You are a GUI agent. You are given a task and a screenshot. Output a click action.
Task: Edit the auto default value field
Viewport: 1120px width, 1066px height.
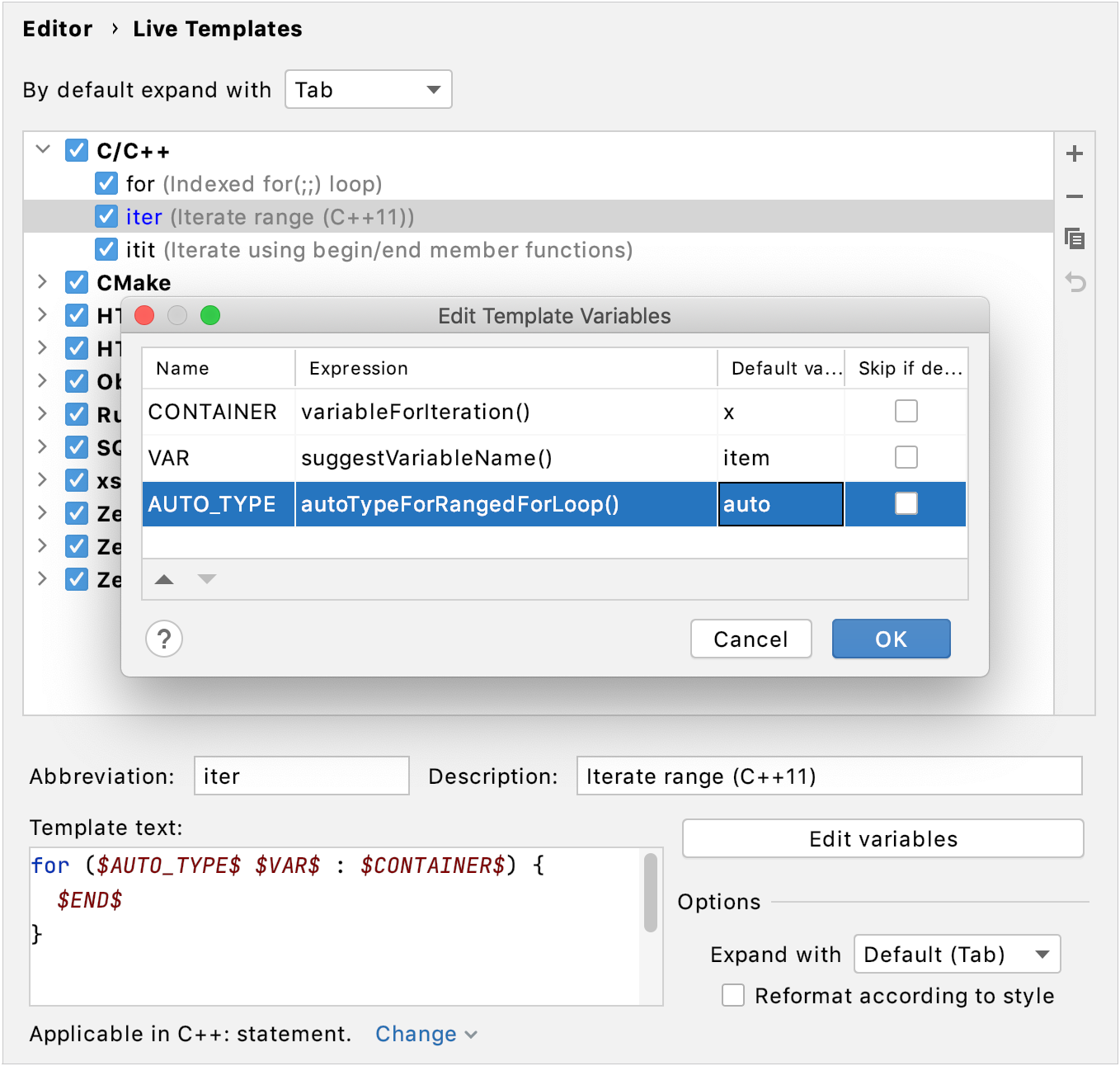click(x=779, y=503)
